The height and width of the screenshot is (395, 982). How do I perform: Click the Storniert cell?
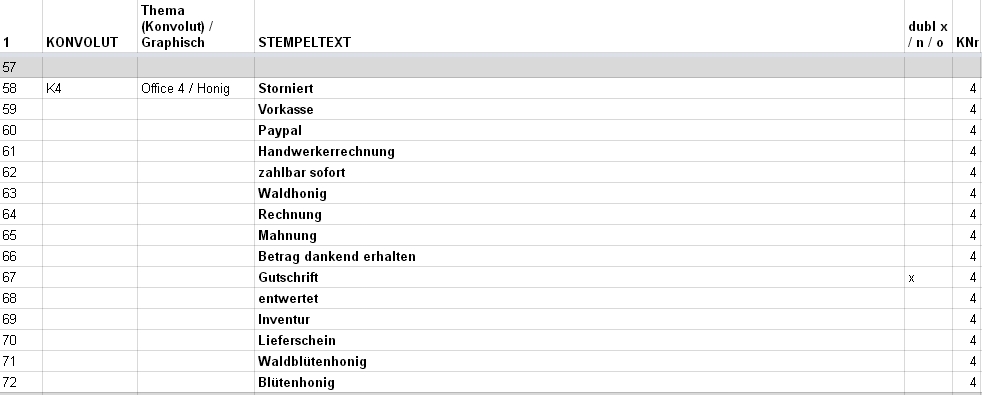point(579,88)
